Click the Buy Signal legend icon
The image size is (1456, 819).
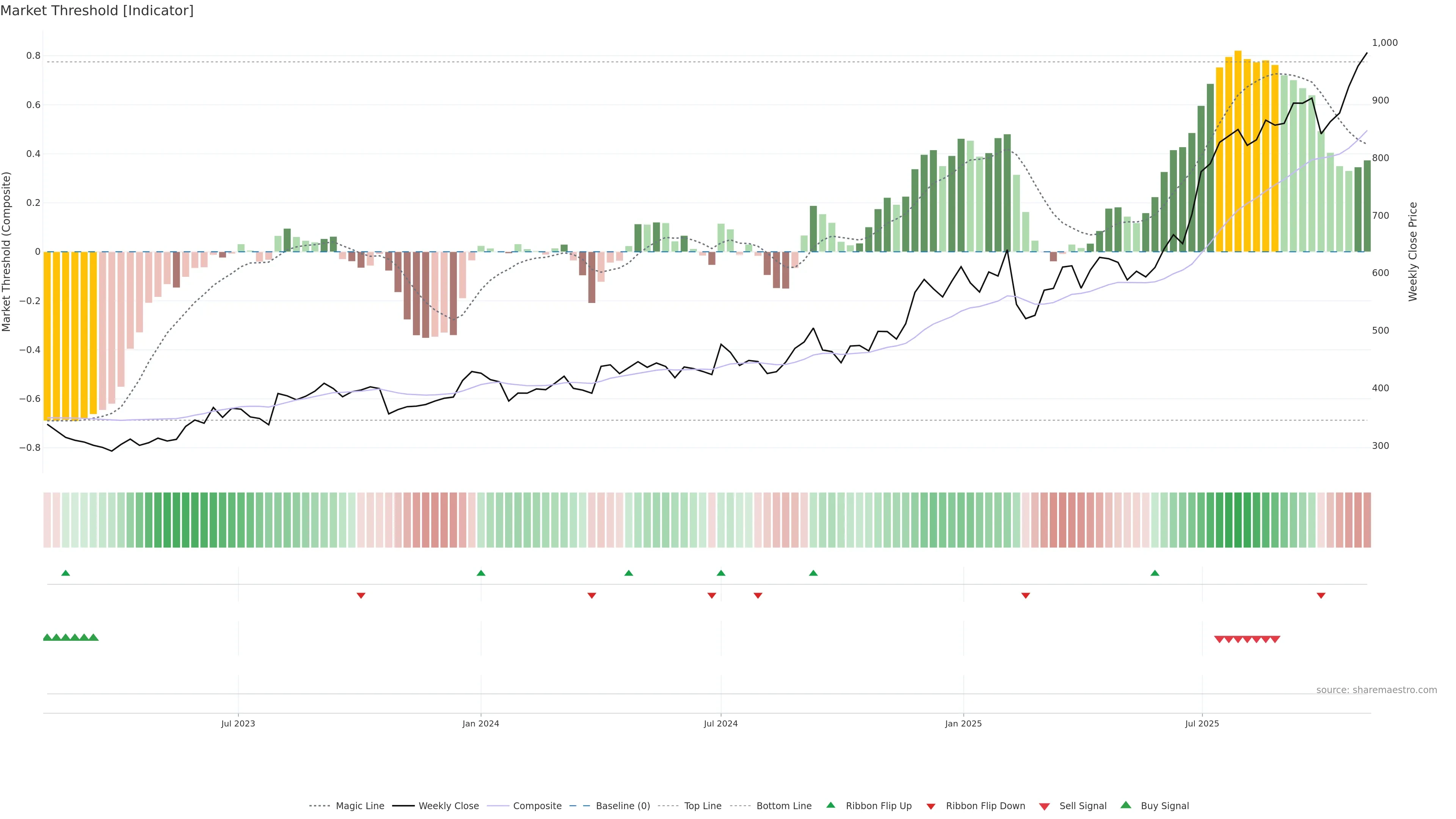[x=1125, y=805]
